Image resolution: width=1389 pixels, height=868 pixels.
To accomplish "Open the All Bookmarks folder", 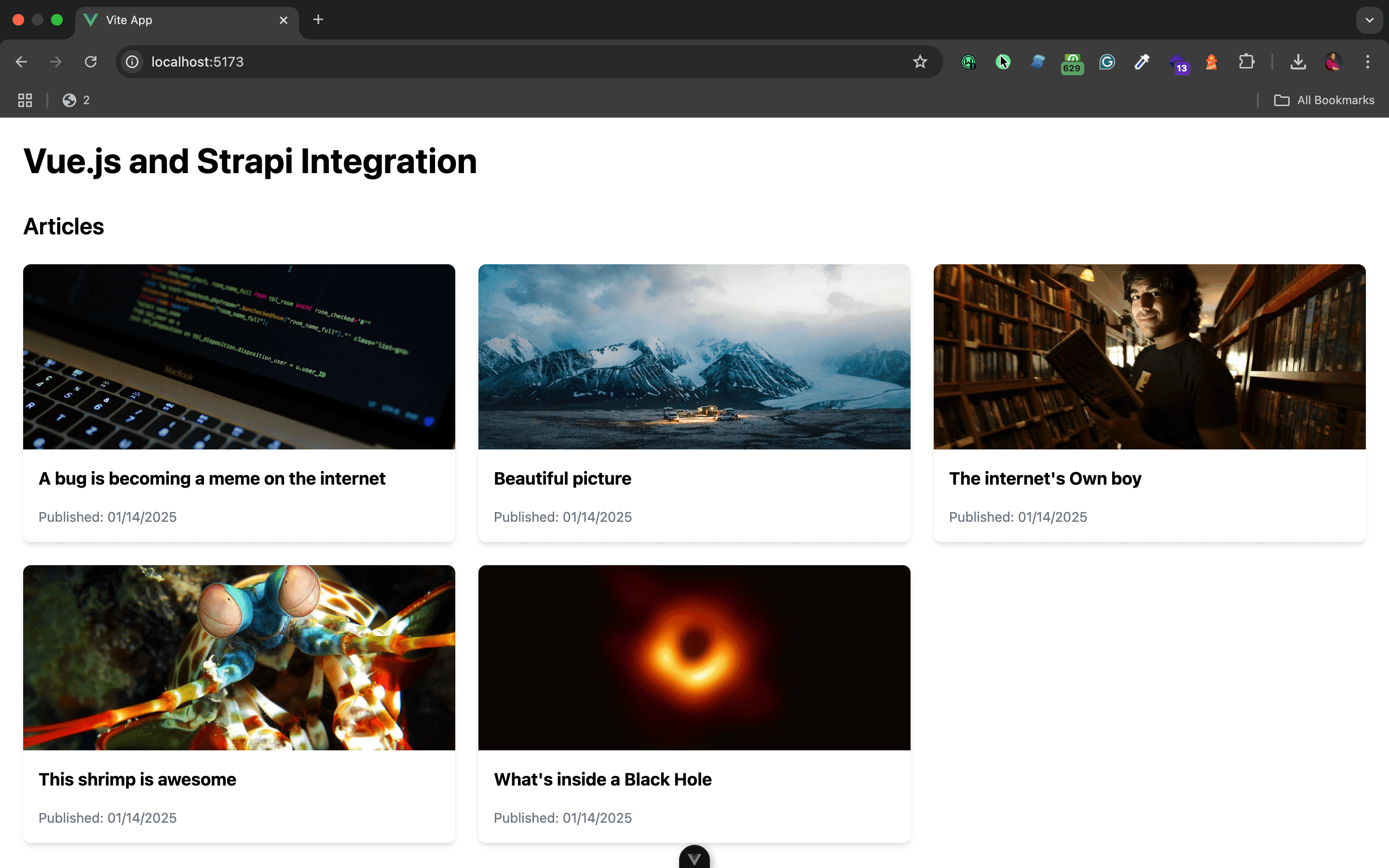I will (1324, 100).
